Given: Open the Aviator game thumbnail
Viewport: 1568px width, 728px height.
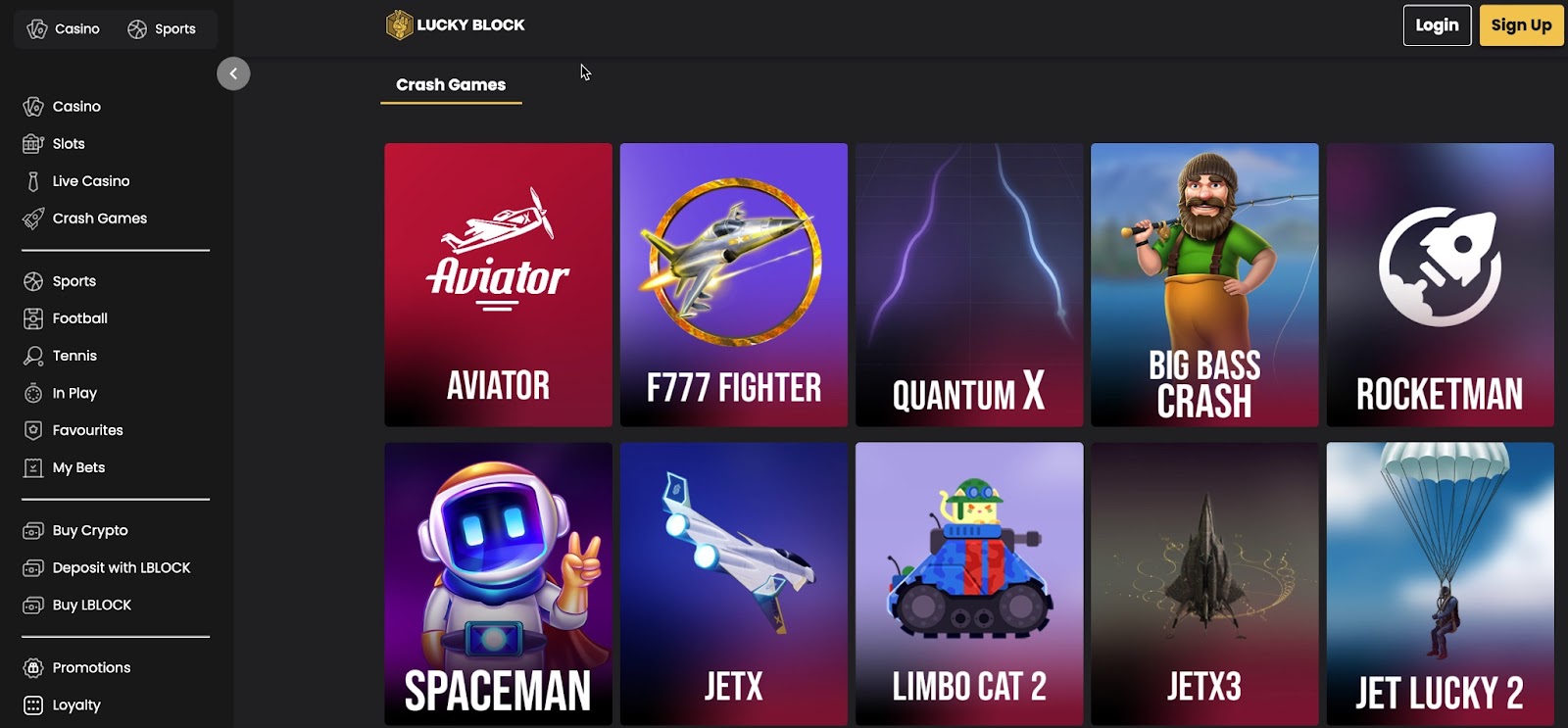Looking at the screenshot, I should 498,285.
